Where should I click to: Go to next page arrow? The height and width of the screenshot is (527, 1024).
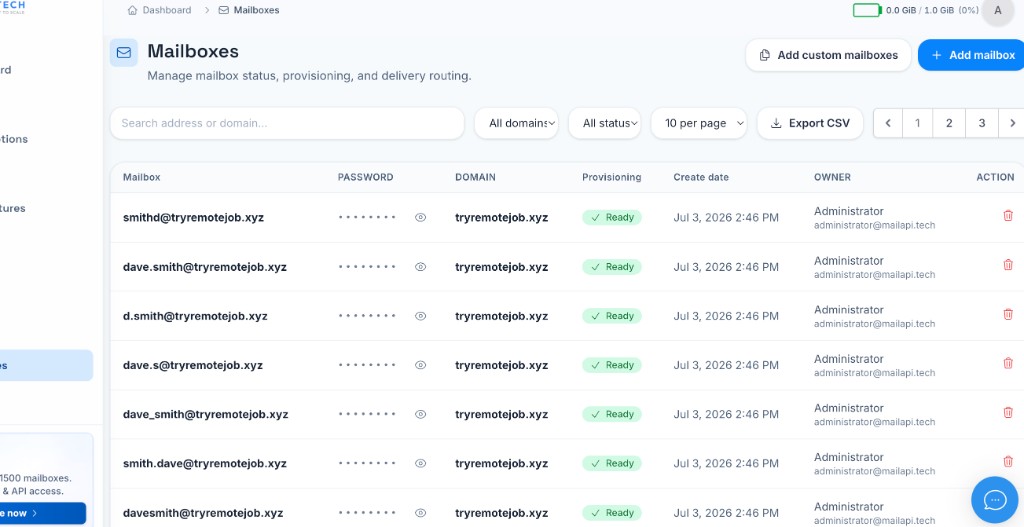point(1012,123)
